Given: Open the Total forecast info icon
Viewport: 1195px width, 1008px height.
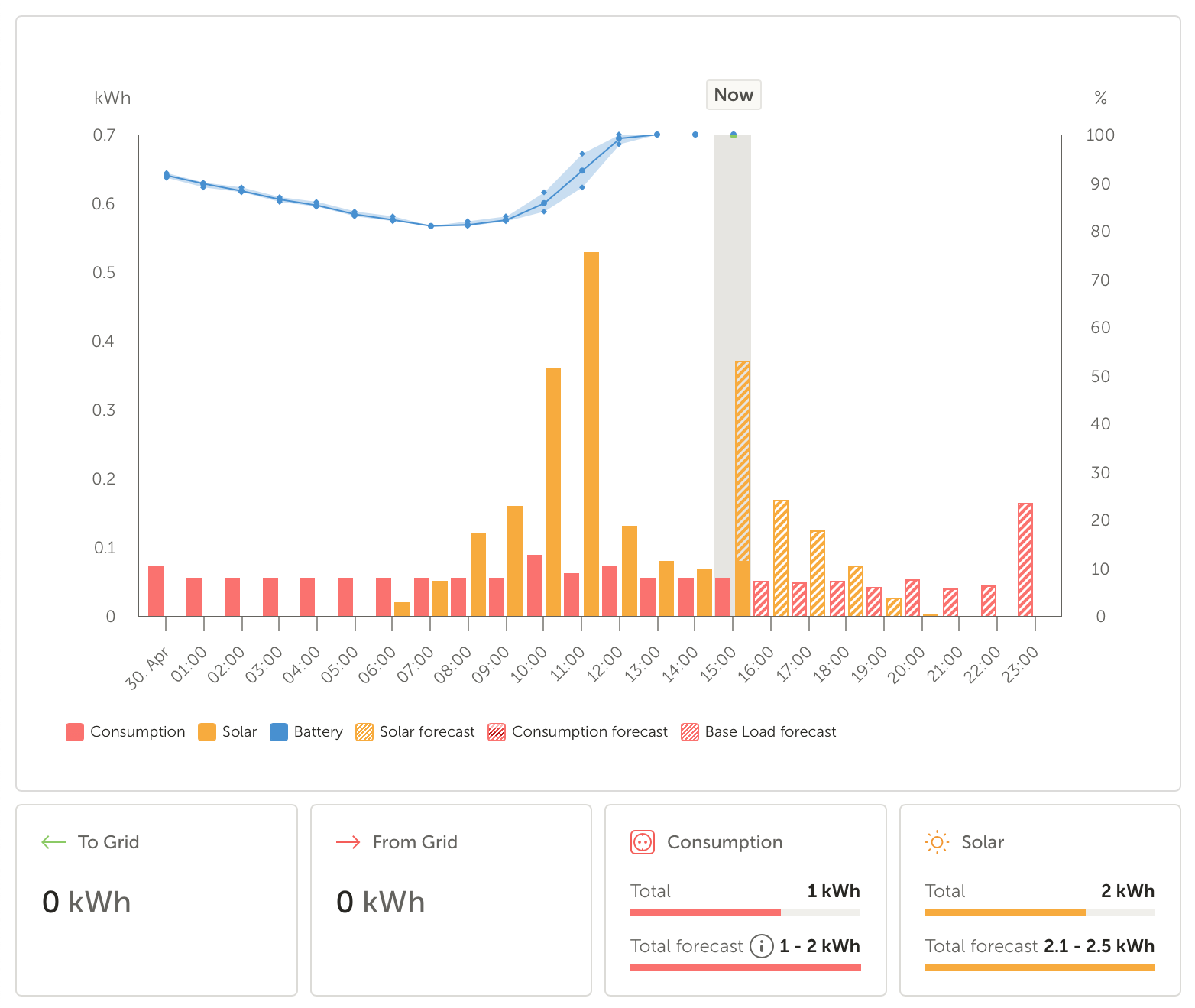Looking at the screenshot, I should point(761,946).
